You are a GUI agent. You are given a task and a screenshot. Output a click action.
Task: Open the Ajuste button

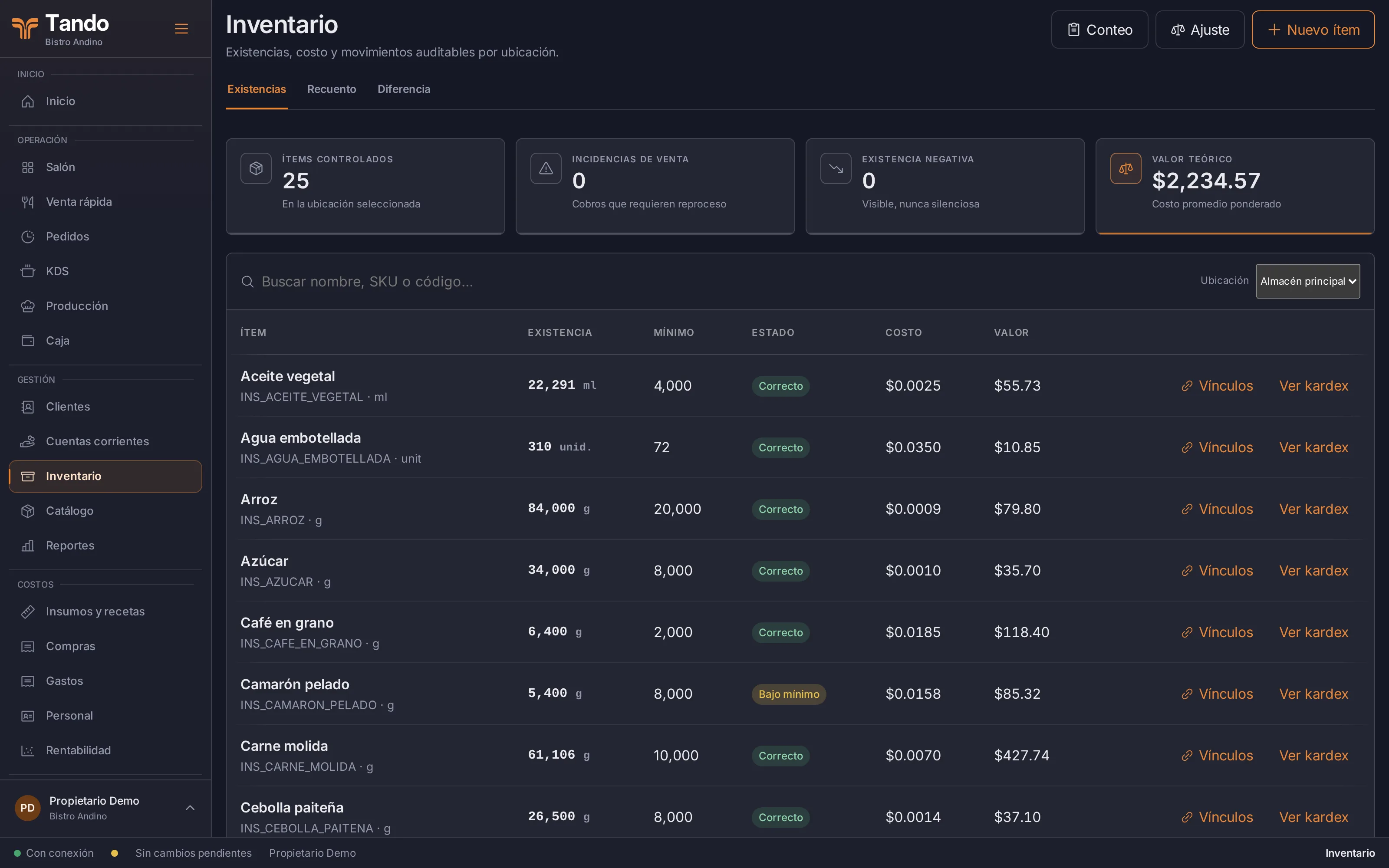click(1200, 30)
